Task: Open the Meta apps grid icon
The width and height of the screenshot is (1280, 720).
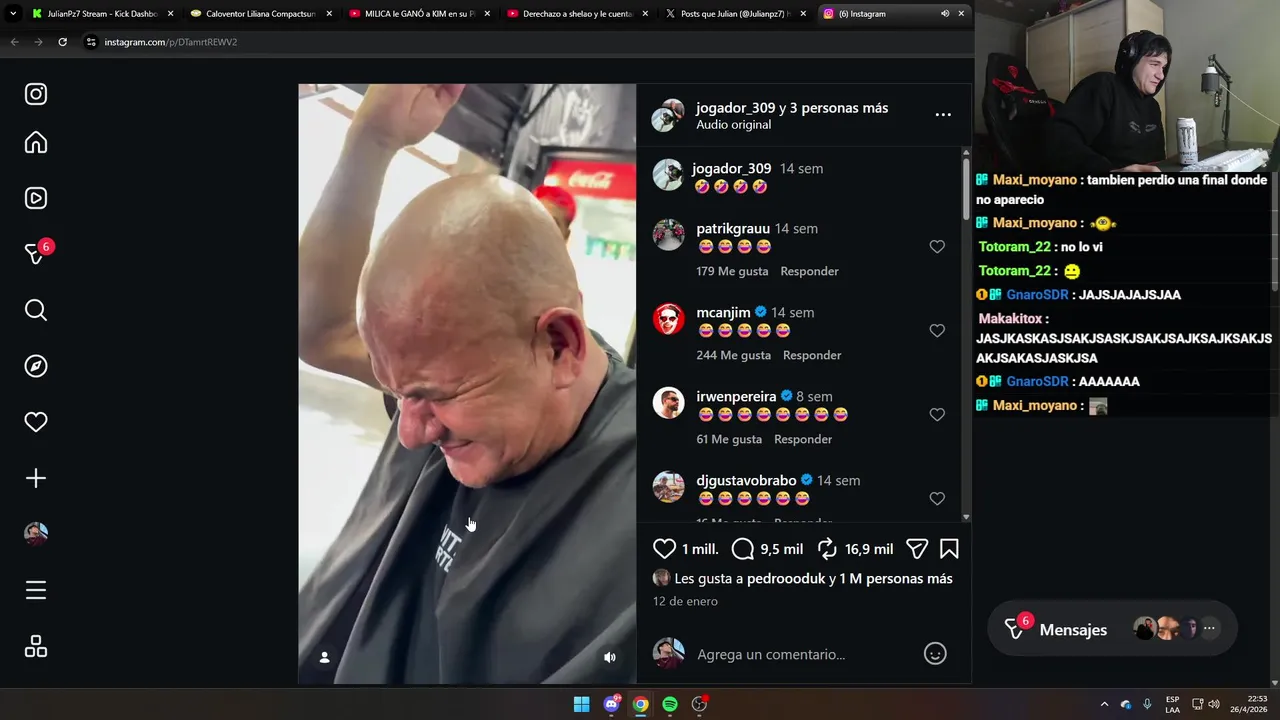Action: pos(36,647)
